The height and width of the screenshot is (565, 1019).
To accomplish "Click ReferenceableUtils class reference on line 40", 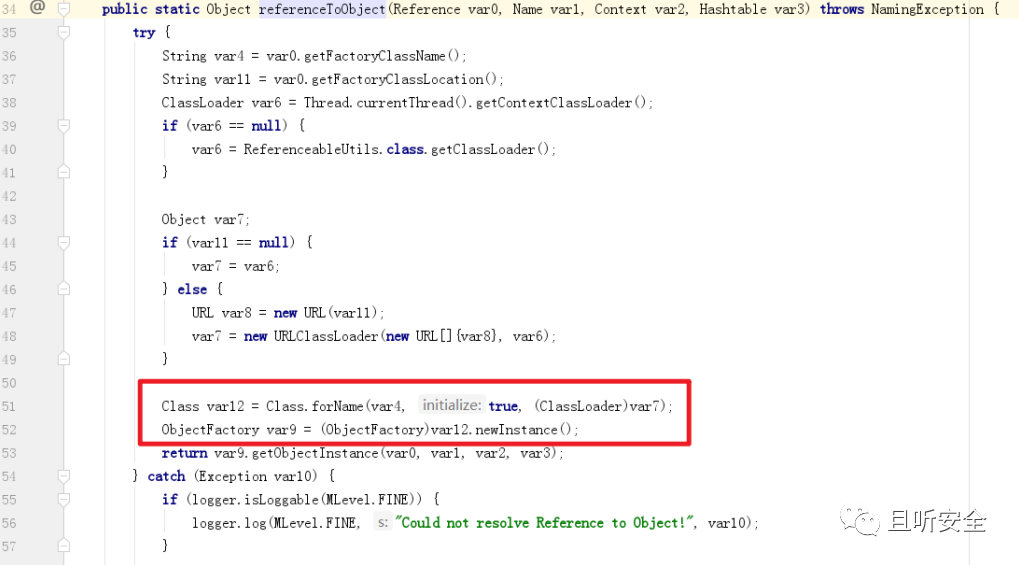I will pos(312,150).
